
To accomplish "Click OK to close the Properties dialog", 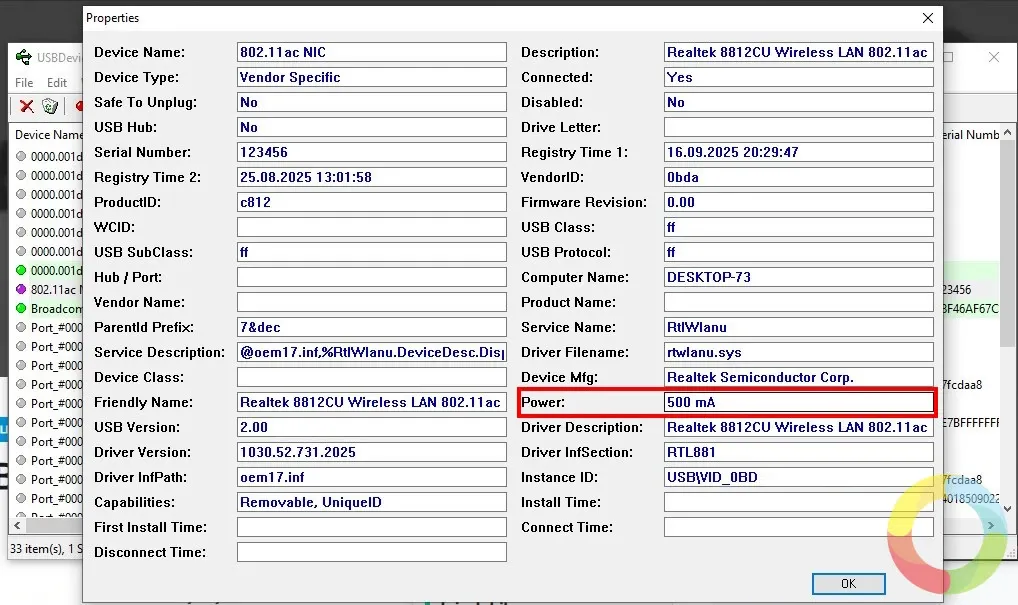I will pos(849,584).
